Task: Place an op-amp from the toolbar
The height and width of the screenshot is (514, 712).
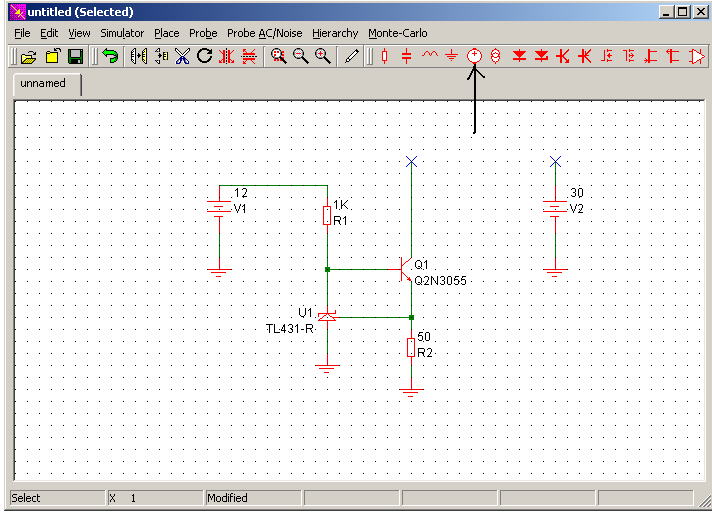Action: tap(696, 56)
